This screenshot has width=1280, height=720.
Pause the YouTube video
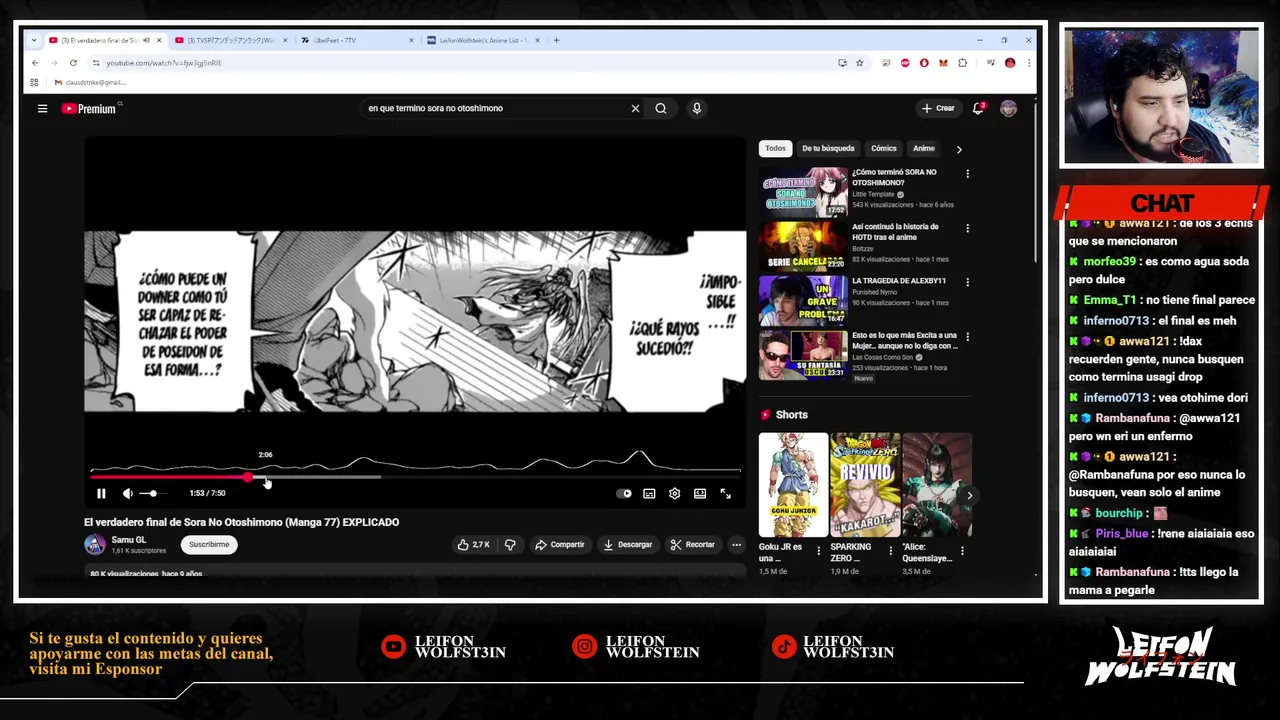pos(101,493)
